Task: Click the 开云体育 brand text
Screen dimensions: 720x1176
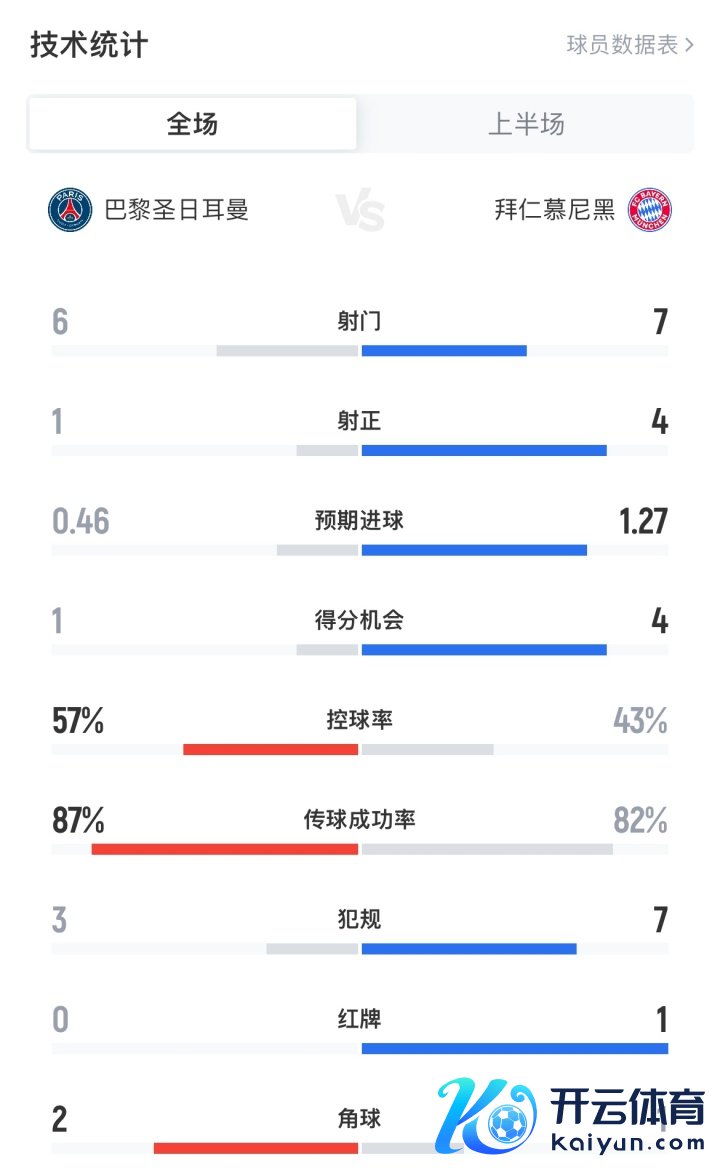Action: click(627, 1107)
